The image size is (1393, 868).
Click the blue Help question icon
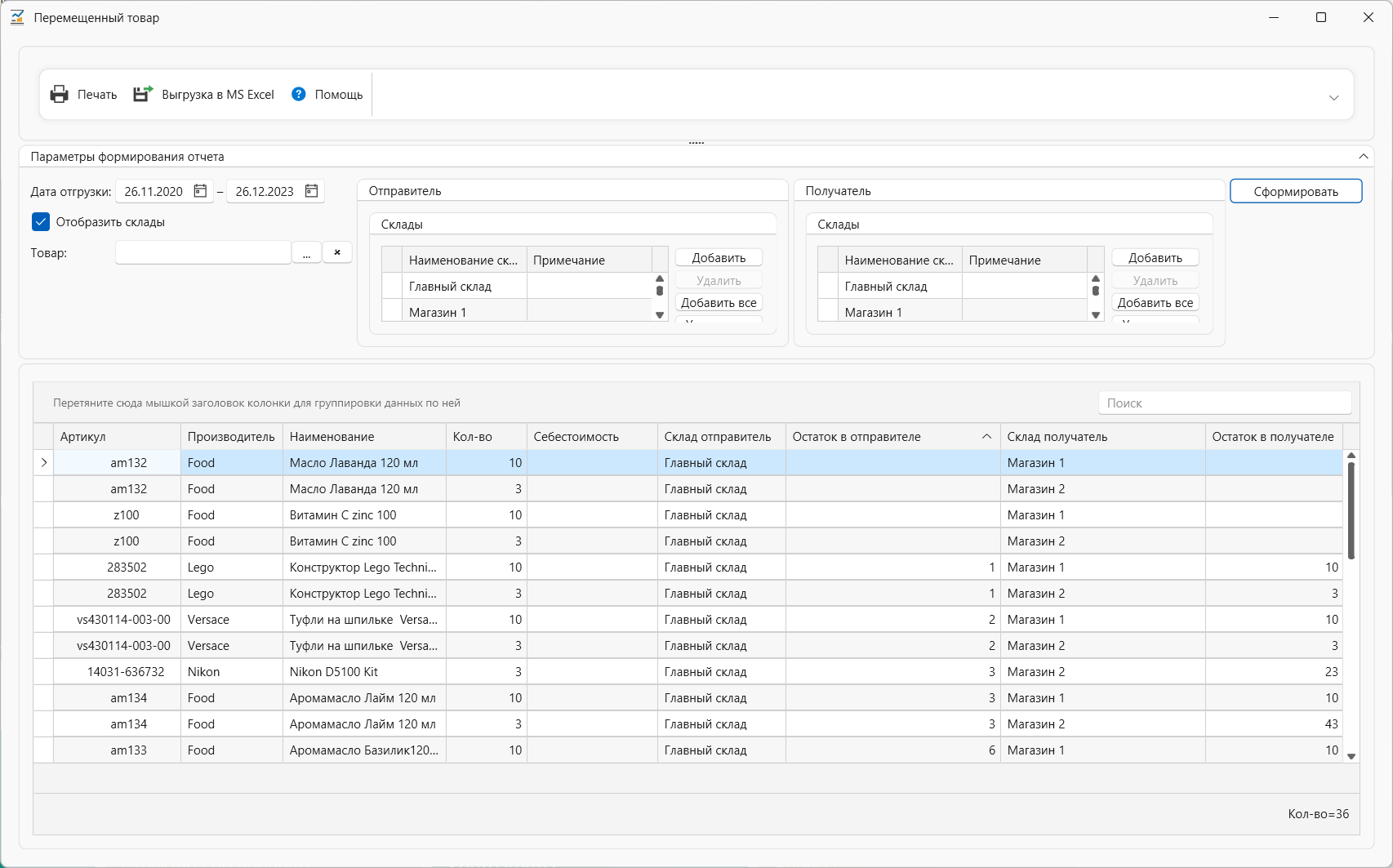tap(299, 94)
